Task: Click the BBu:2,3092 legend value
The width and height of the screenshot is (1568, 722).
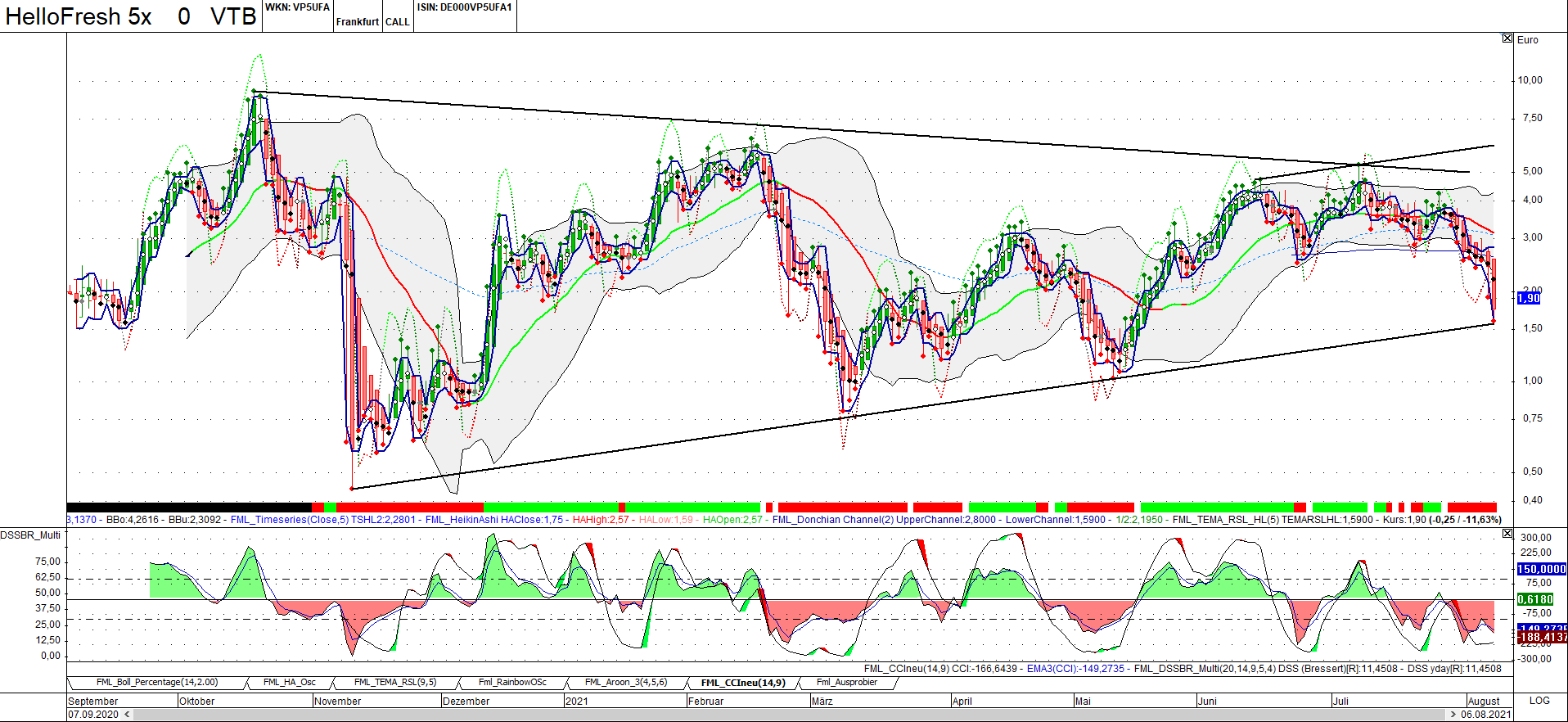Action: (x=195, y=520)
